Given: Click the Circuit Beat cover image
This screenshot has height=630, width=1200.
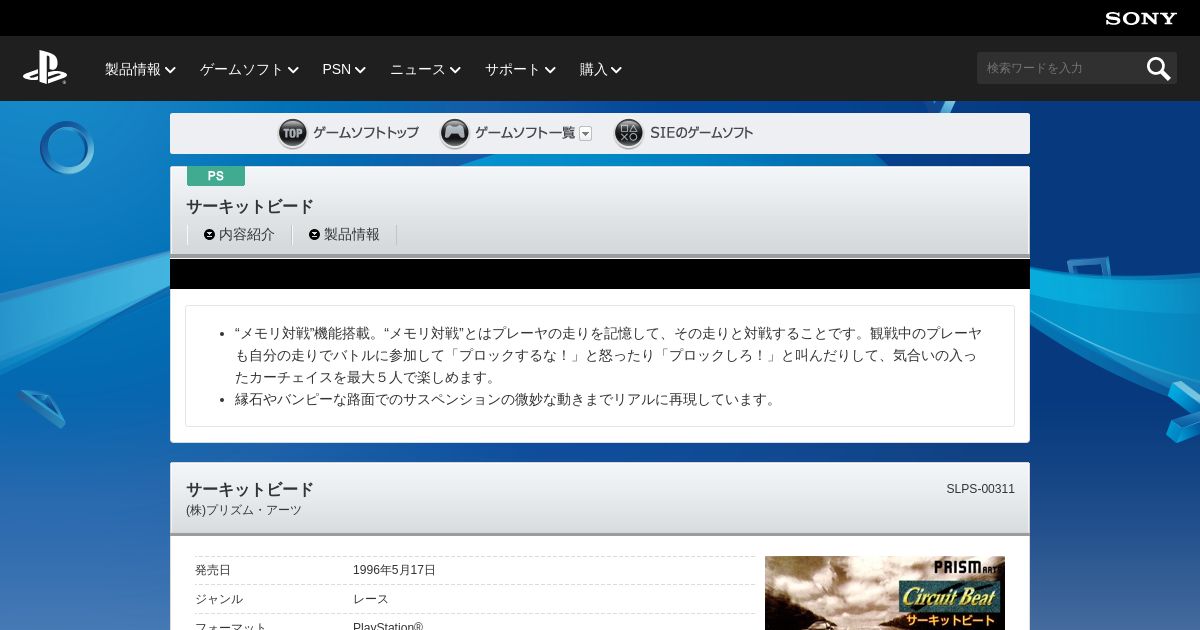Looking at the screenshot, I should tap(885, 593).
